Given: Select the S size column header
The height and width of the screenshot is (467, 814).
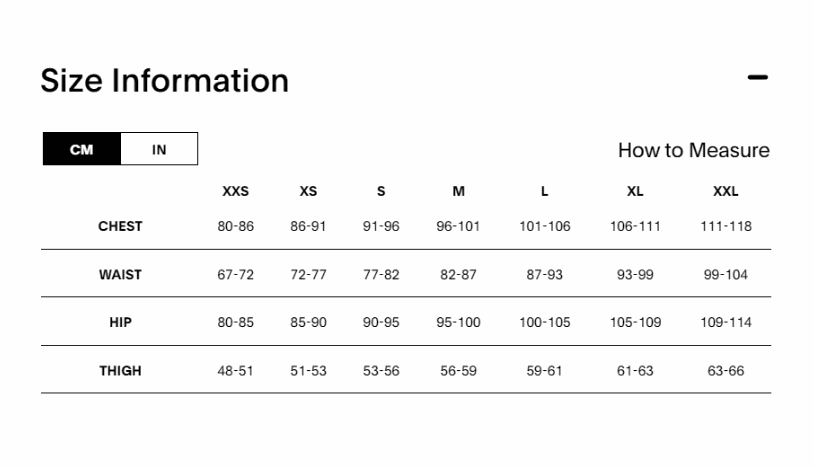Looking at the screenshot, I should [x=381, y=191].
